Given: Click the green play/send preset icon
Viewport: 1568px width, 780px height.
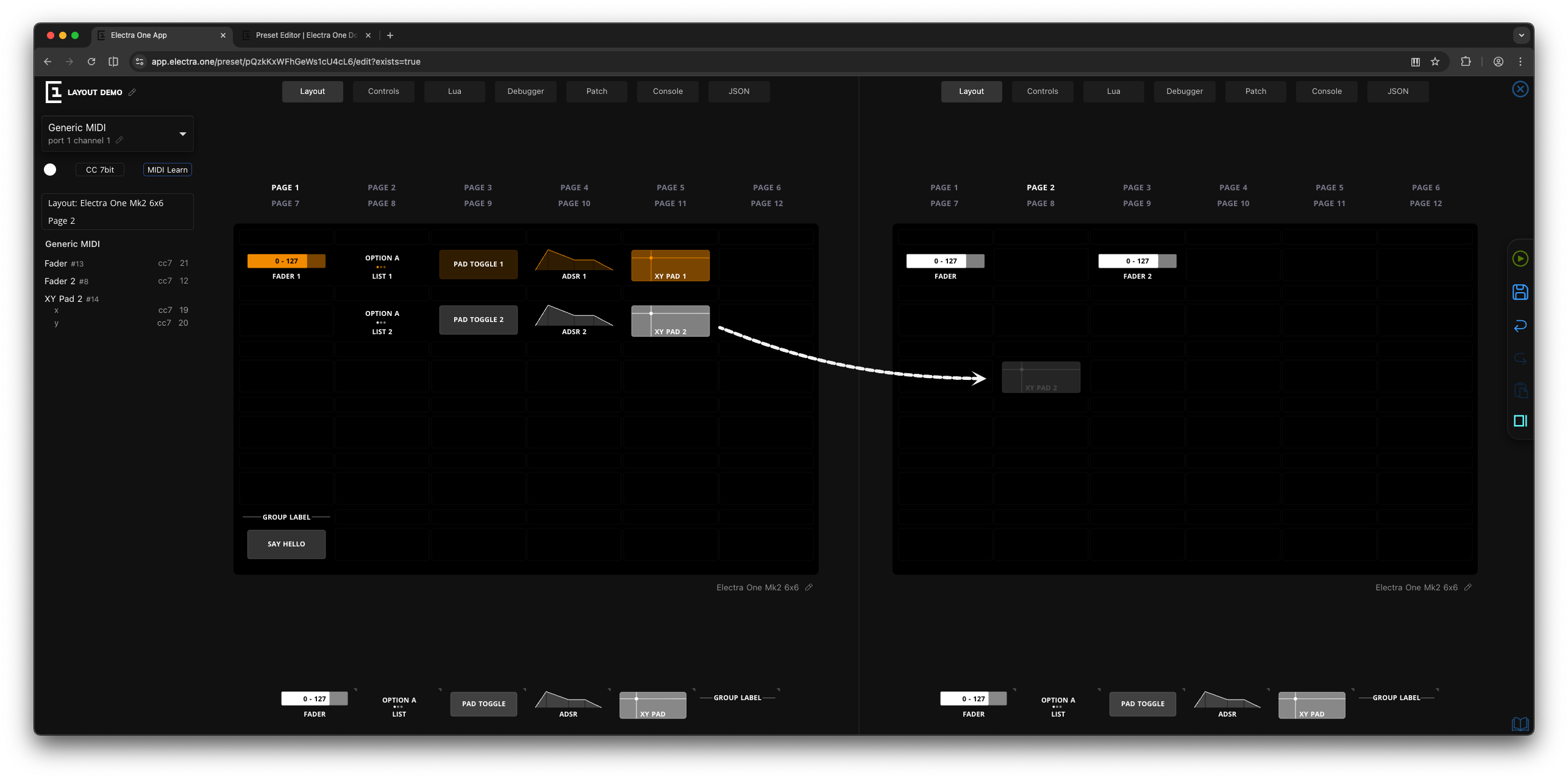Looking at the screenshot, I should pyautogui.click(x=1520, y=259).
